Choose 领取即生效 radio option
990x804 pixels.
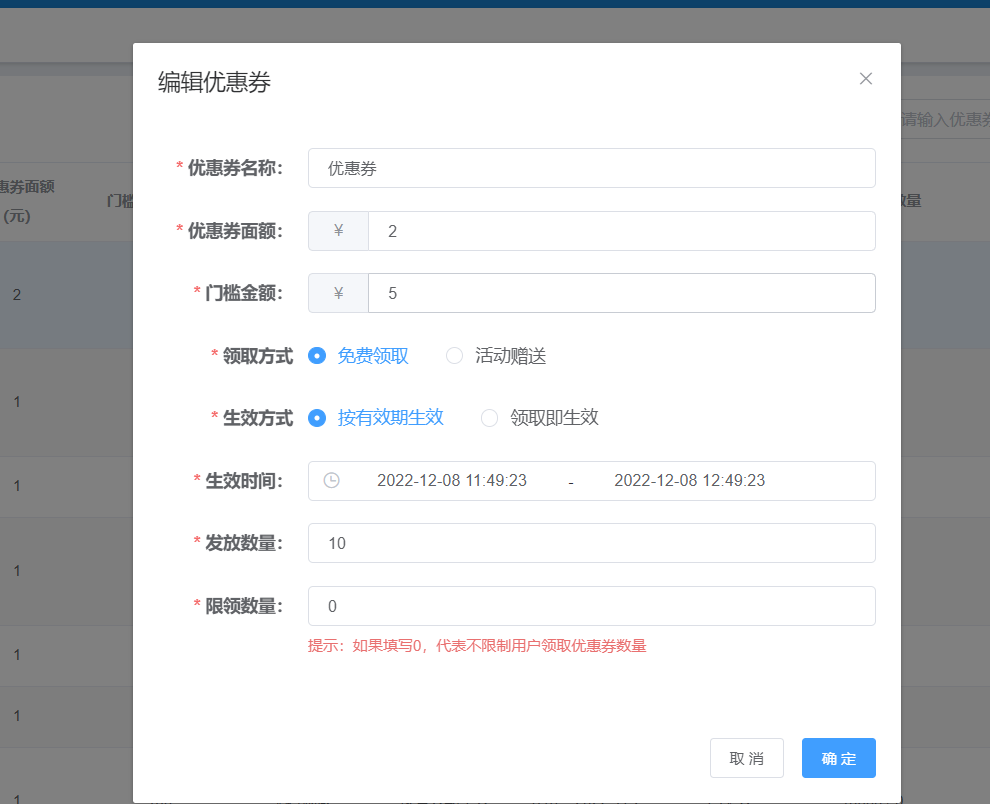click(489, 418)
